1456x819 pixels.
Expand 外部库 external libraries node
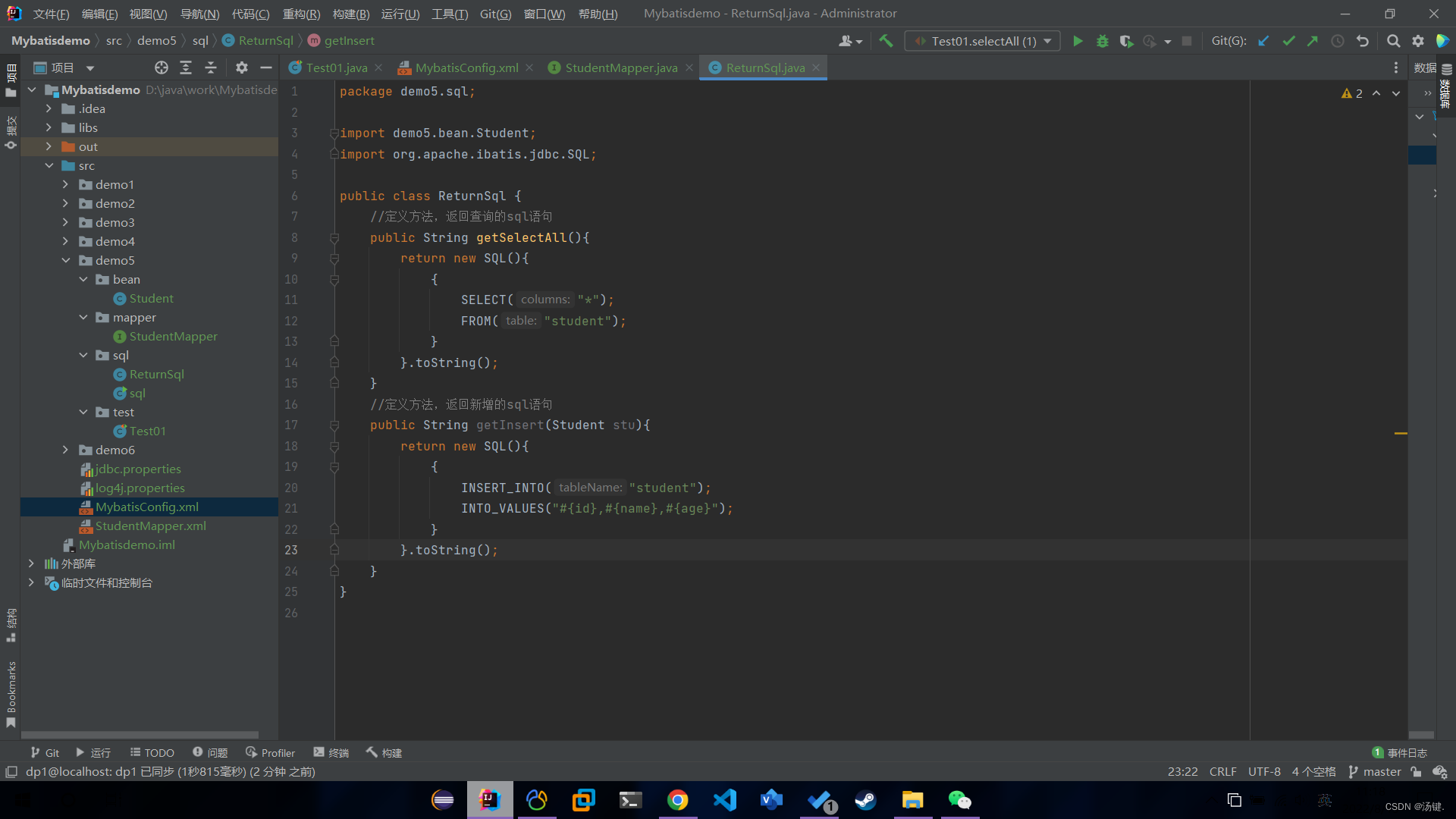(31, 563)
